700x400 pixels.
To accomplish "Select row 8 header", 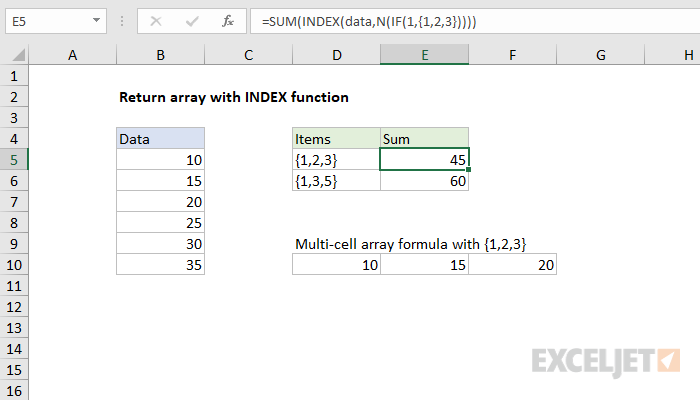I will pyautogui.click(x=14, y=223).
